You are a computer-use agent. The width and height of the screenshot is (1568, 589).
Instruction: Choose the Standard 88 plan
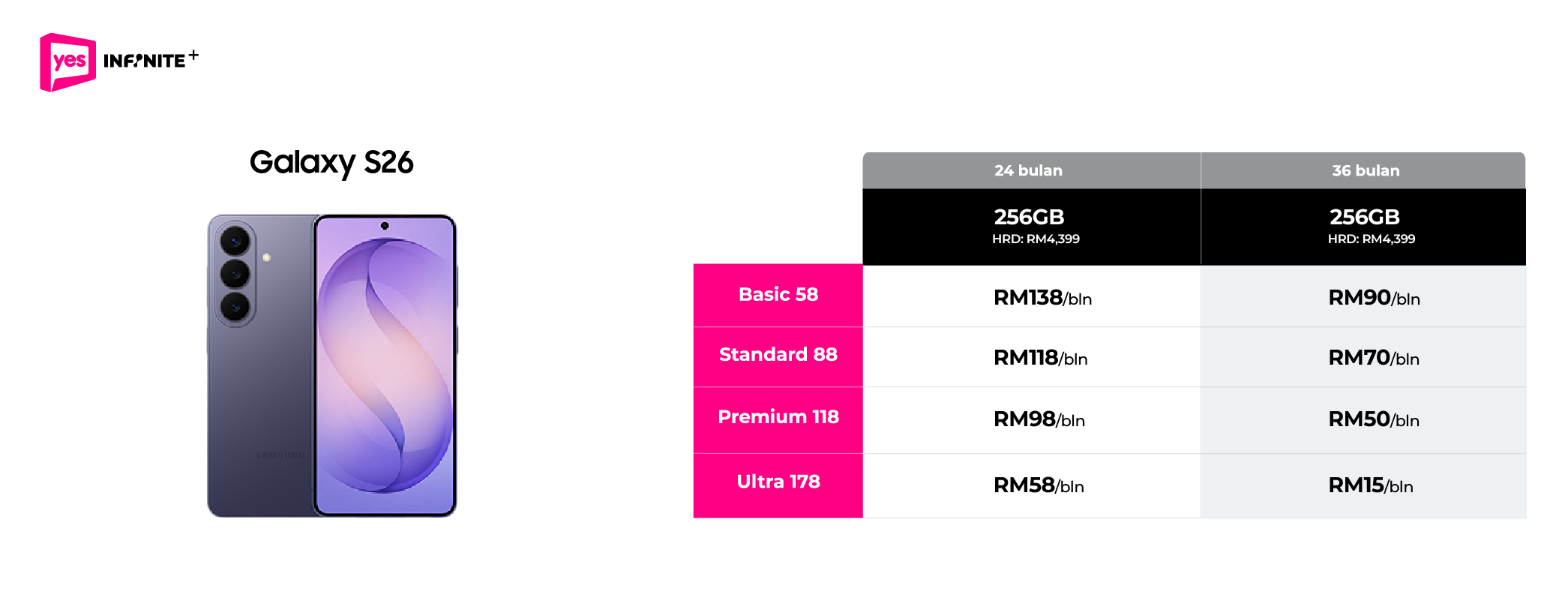(x=778, y=355)
